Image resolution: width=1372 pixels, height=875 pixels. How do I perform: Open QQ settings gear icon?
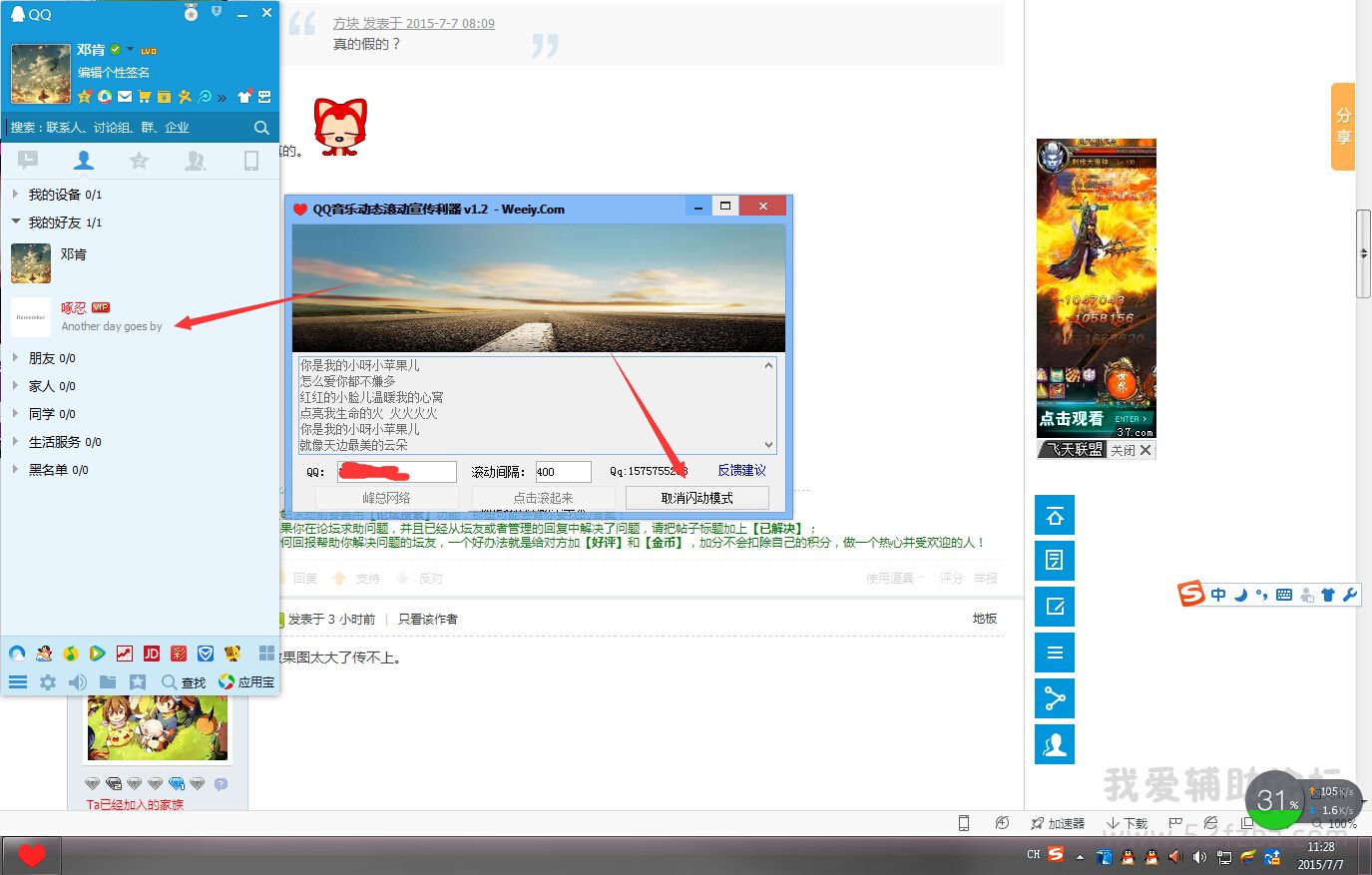[48, 682]
